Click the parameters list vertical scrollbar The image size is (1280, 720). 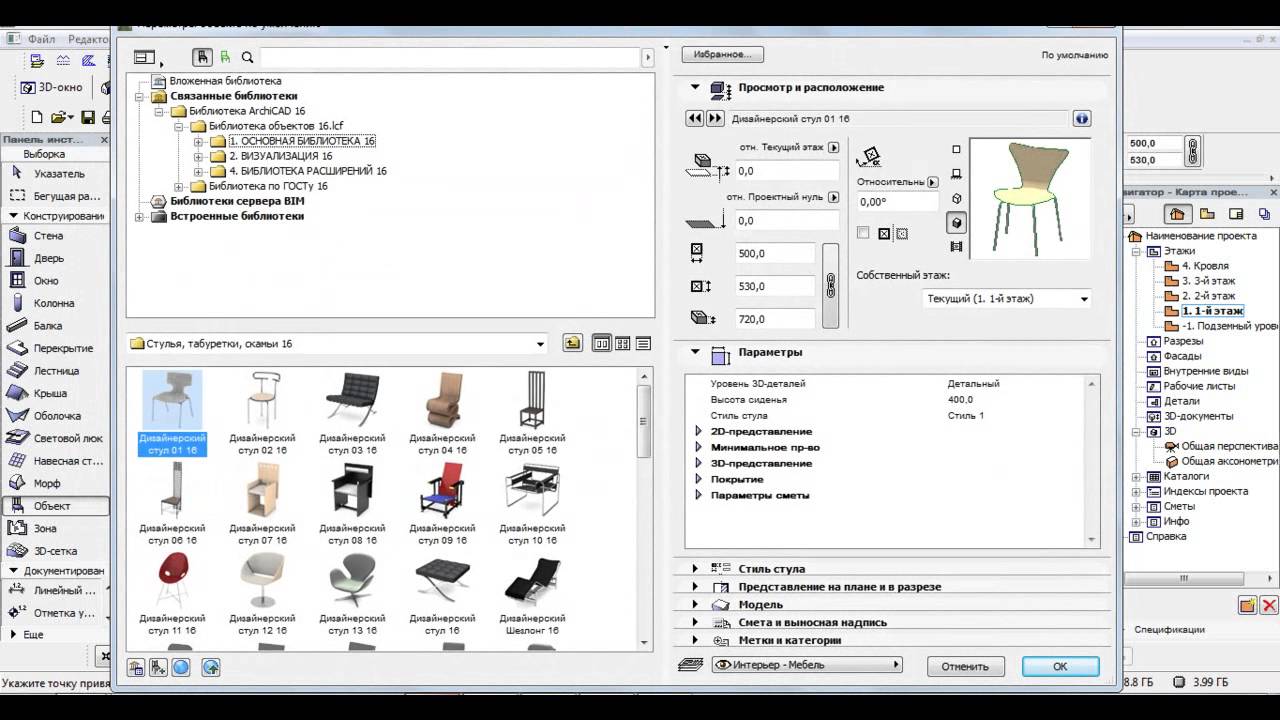[x=1092, y=460]
